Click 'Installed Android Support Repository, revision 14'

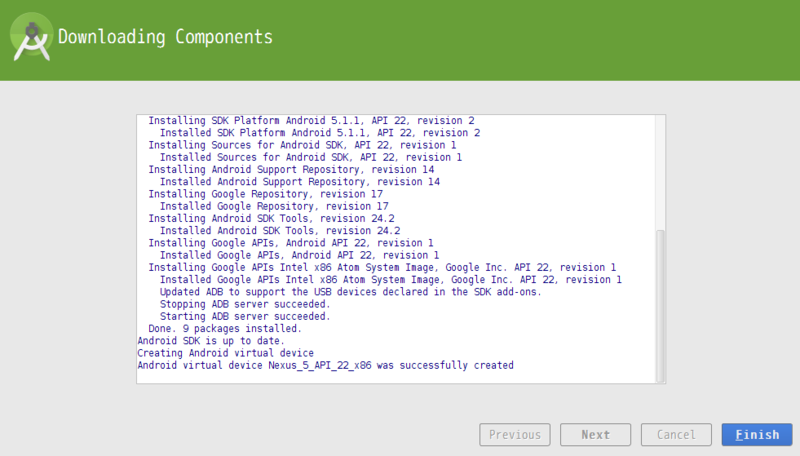pos(299,182)
